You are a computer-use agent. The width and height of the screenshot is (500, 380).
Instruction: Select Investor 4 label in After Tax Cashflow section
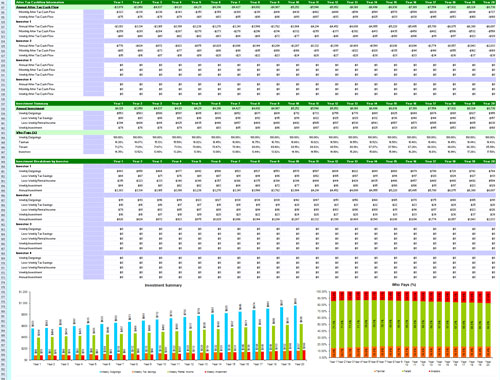pos(24,80)
